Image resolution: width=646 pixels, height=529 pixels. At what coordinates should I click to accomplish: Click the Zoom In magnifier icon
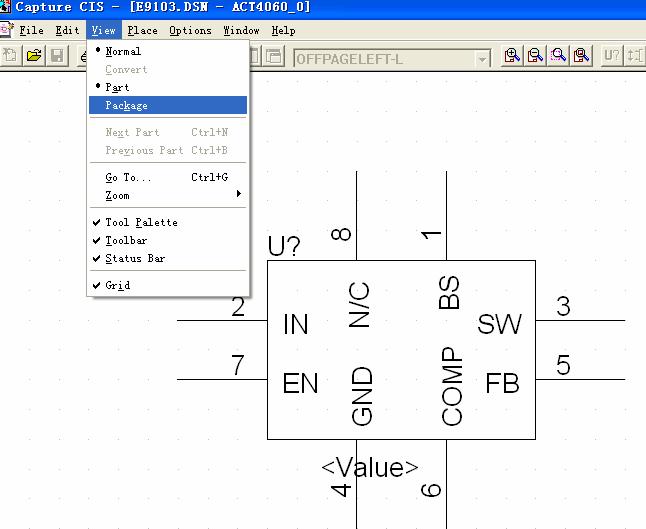512,55
